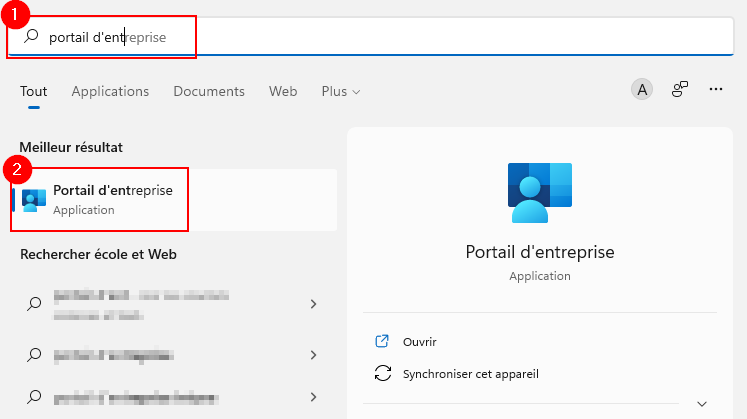Click the feedback chat icon
747x419 pixels.
[x=680, y=89]
